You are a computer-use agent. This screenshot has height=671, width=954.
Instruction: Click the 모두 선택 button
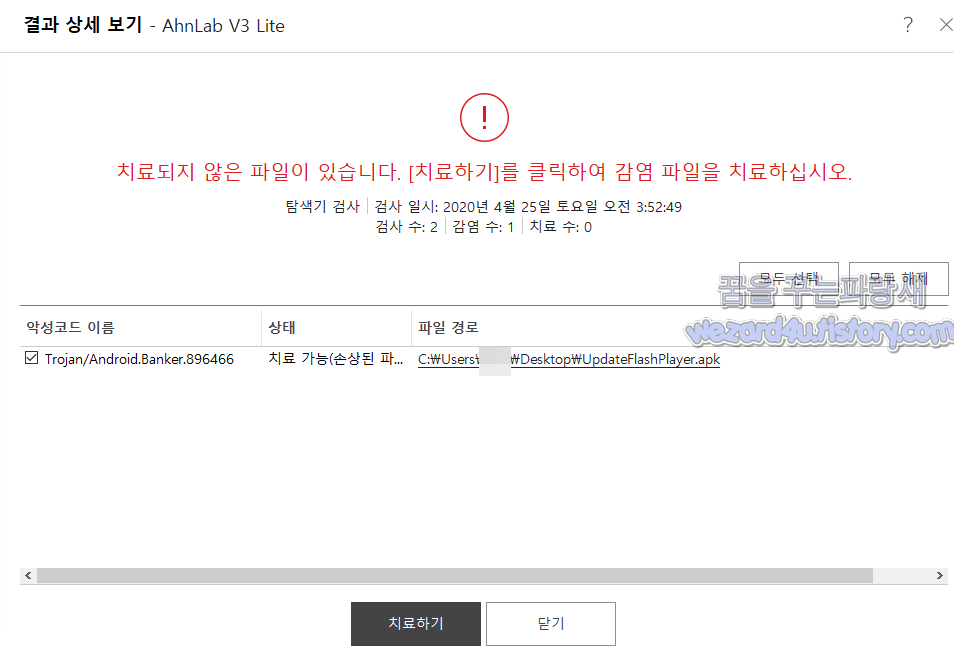789,279
